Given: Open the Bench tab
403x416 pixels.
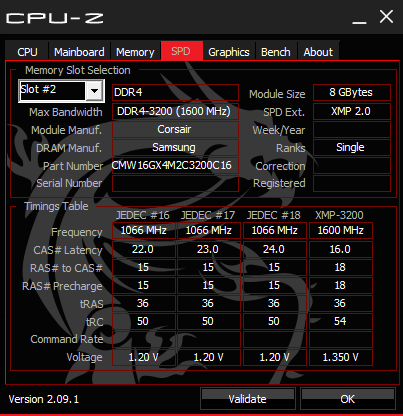Looking at the screenshot, I should pyautogui.click(x=276, y=52).
